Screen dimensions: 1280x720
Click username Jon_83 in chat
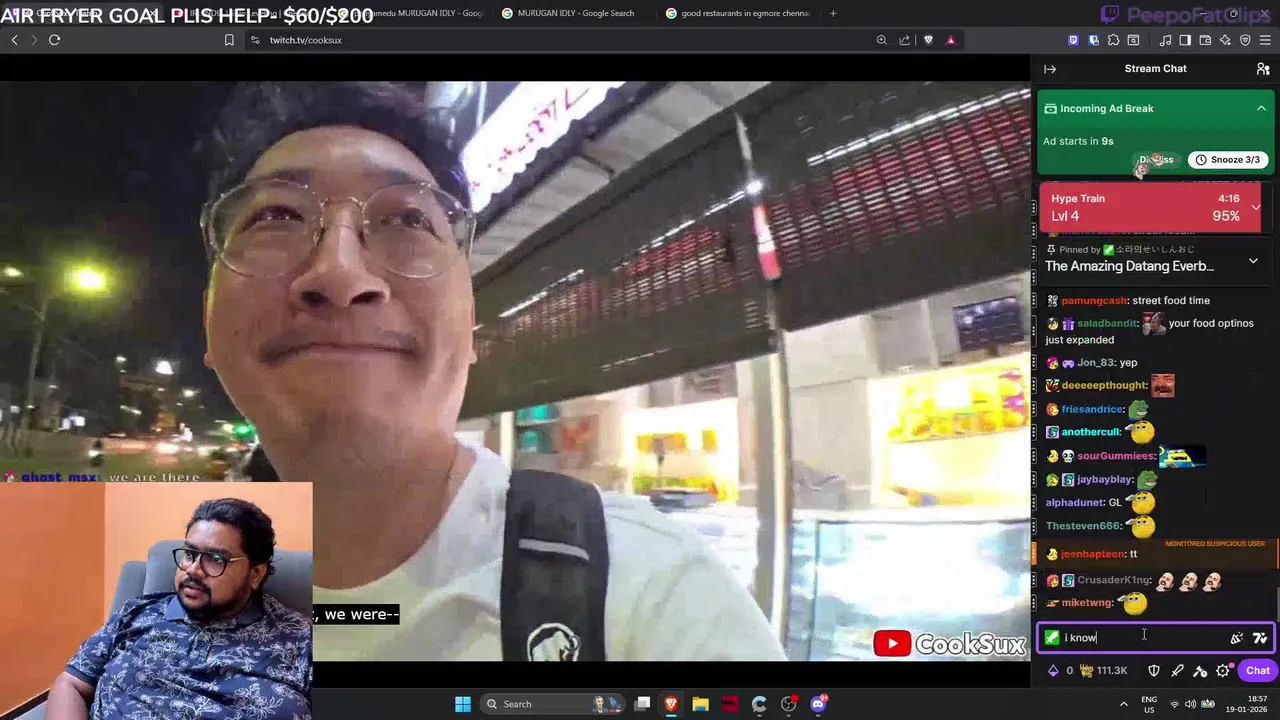[x=1096, y=362]
